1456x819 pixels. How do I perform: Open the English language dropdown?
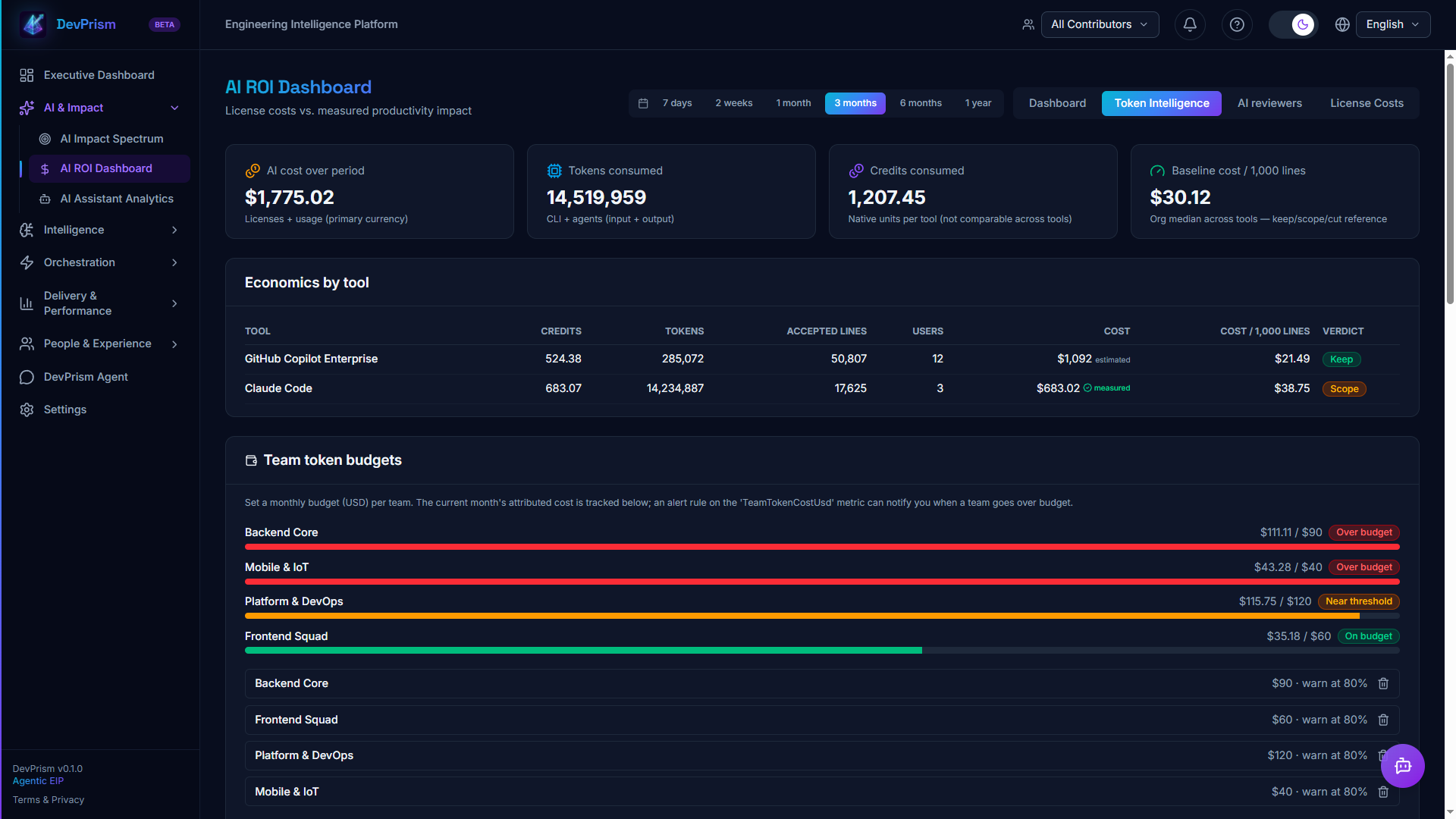1393,24
